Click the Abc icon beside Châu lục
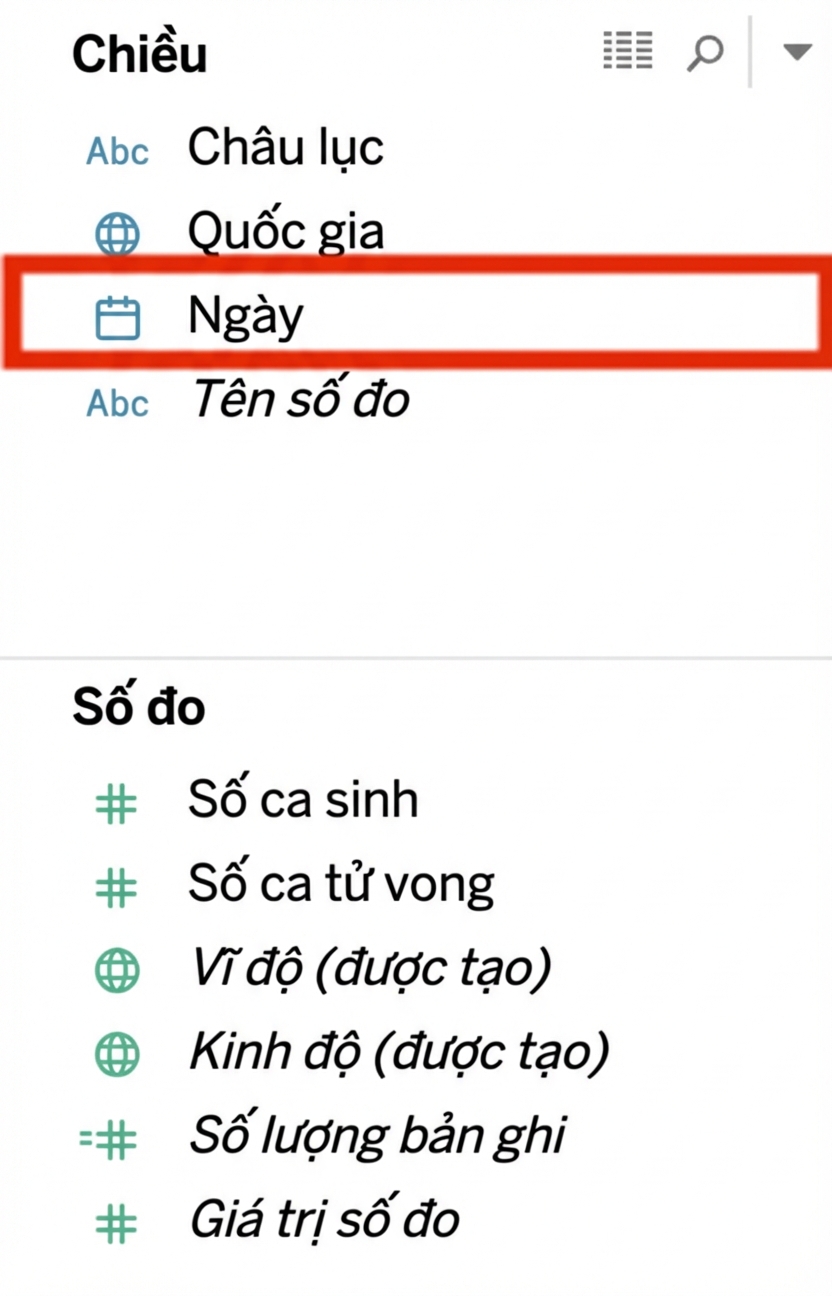This screenshot has width=832, height=1296. click(x=118, y=151)
